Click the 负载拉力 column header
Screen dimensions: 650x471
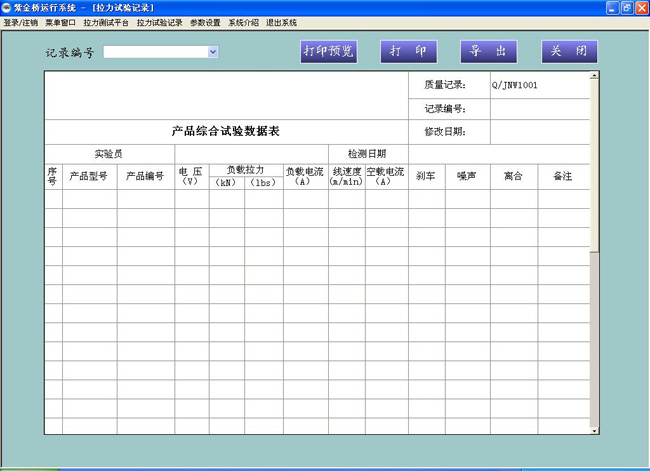click(246, 170)
